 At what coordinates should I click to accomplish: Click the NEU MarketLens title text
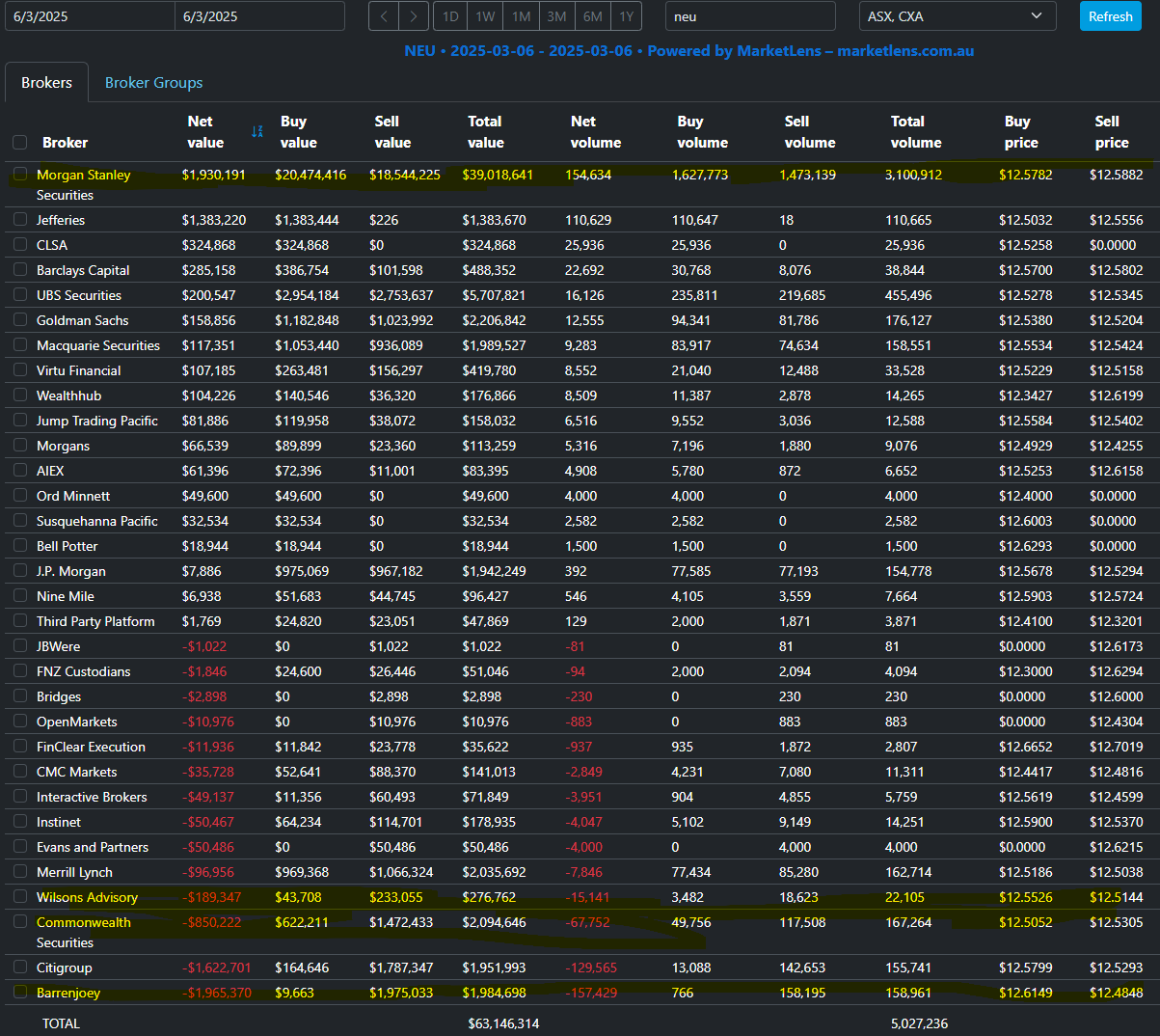pyautogui.click(x=688, y=51)
